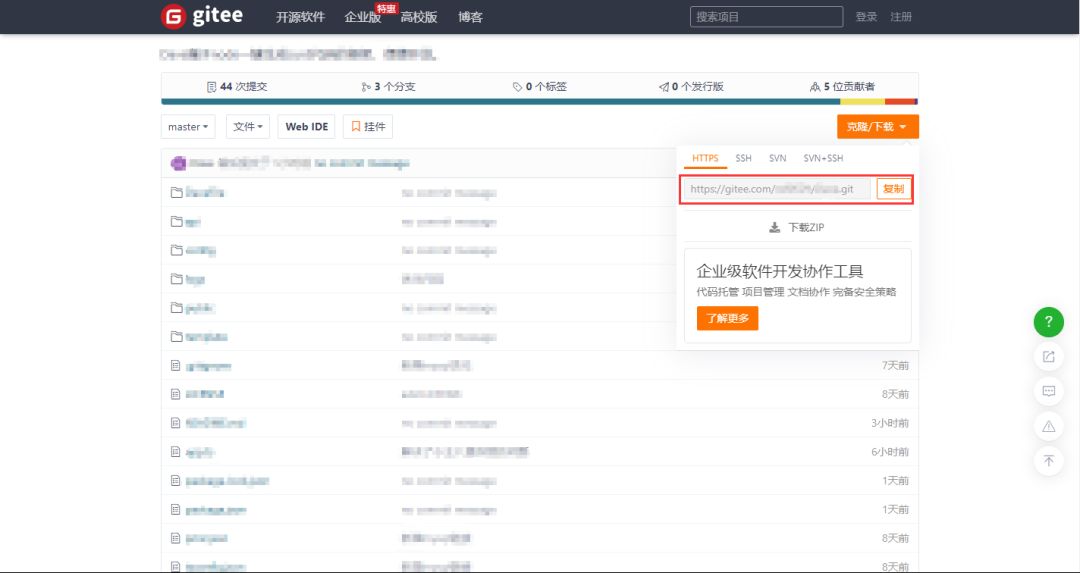Click the 登录 login link

[x=866, y=17]
